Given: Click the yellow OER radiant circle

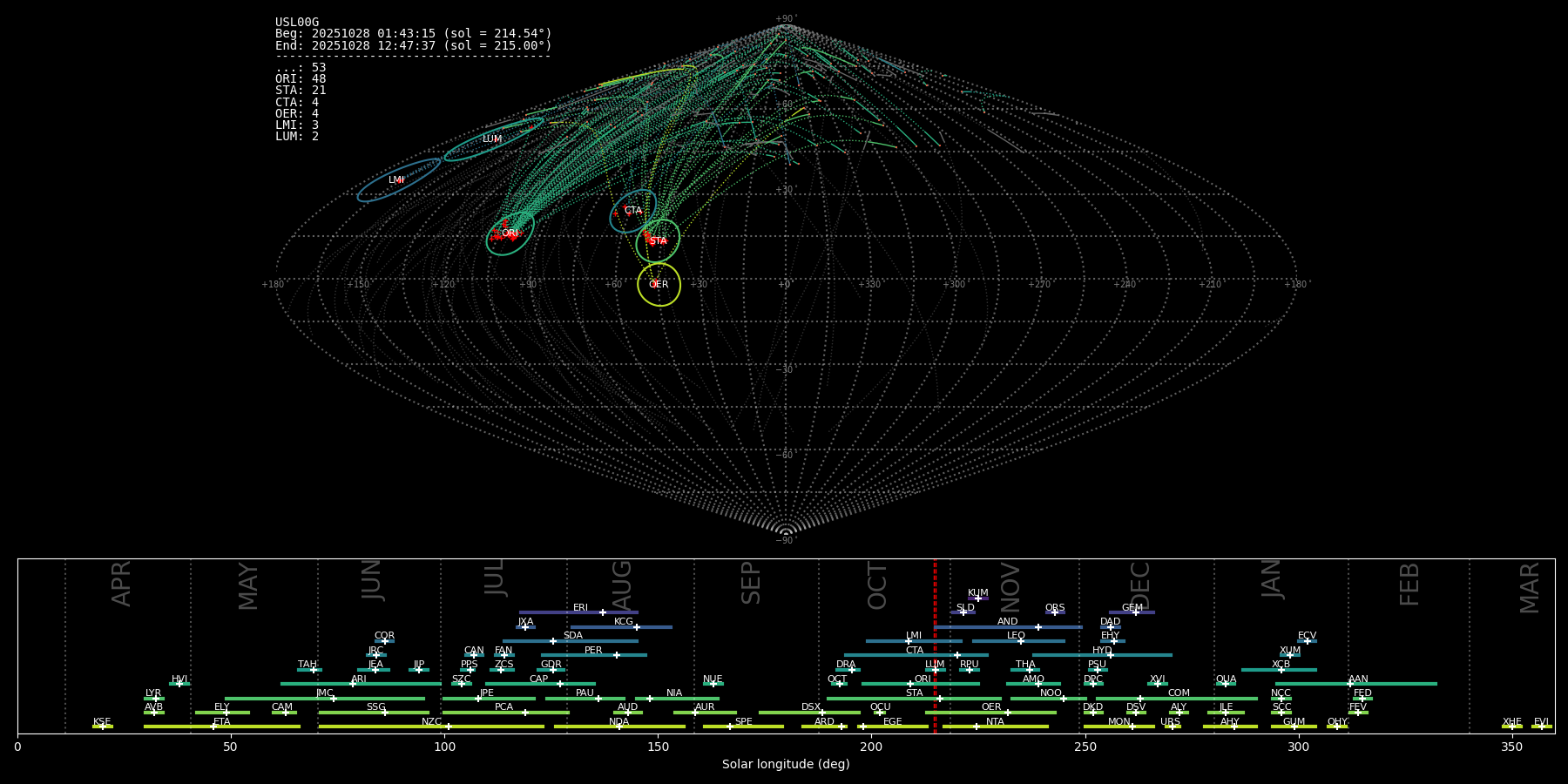Looking at the screenshot, I should tap(659, 285).
